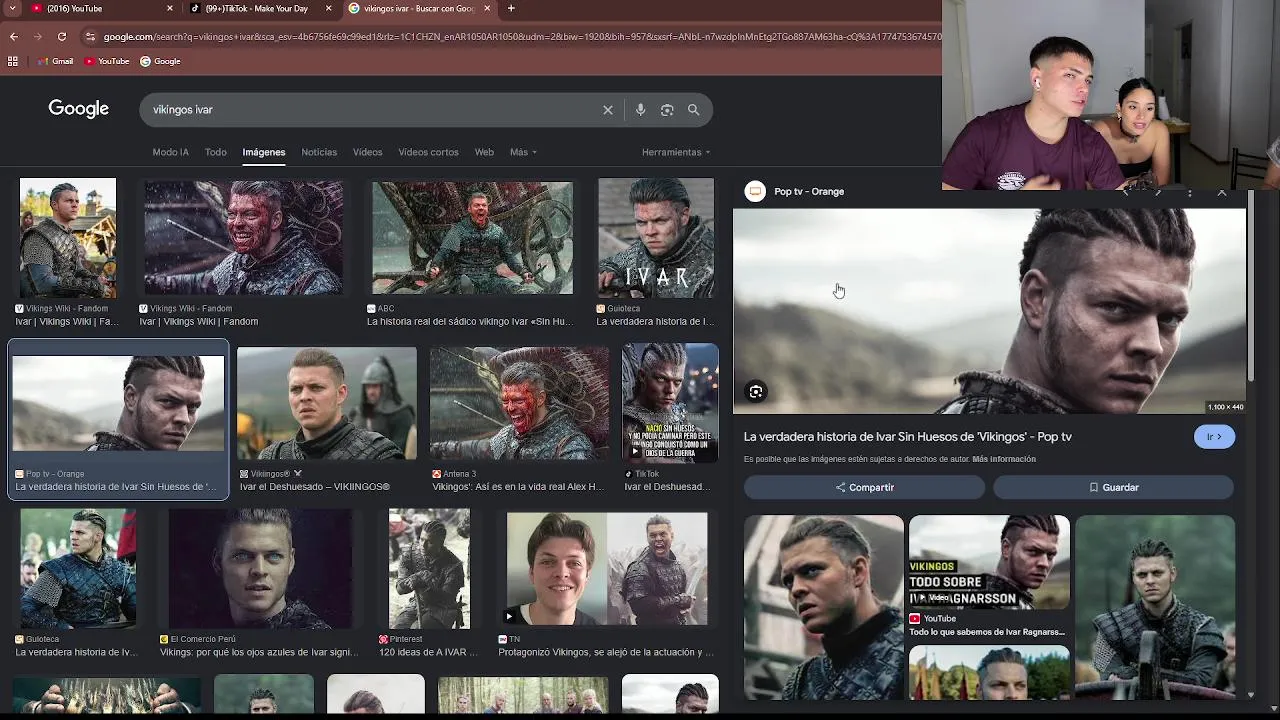This screenshot has height=720, width=1280.
Task: Open a new tab with the plus icon
Action: coord(511,8)
